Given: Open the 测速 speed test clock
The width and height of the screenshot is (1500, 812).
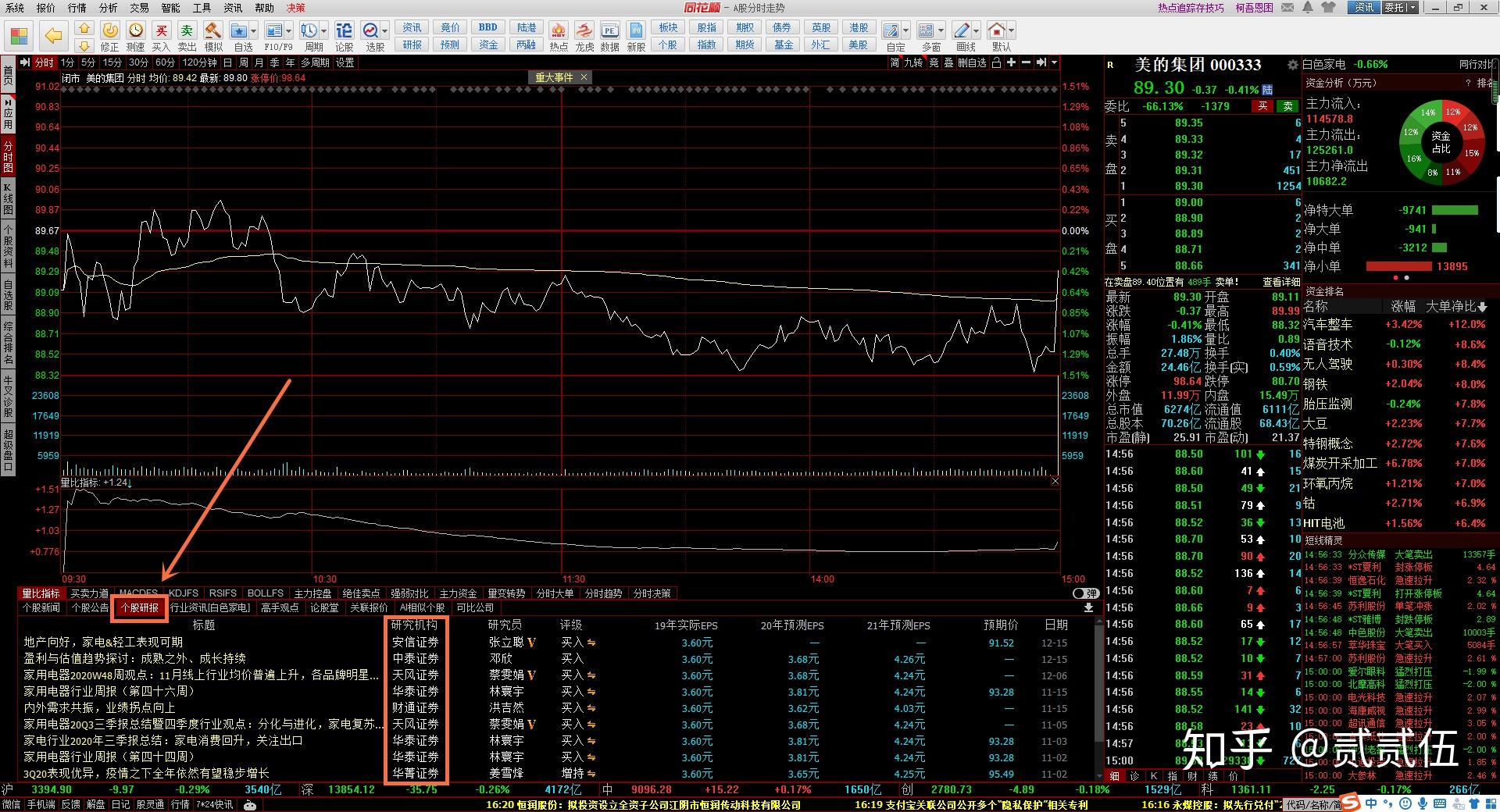Looking at the screenshot, I should 136,36.
